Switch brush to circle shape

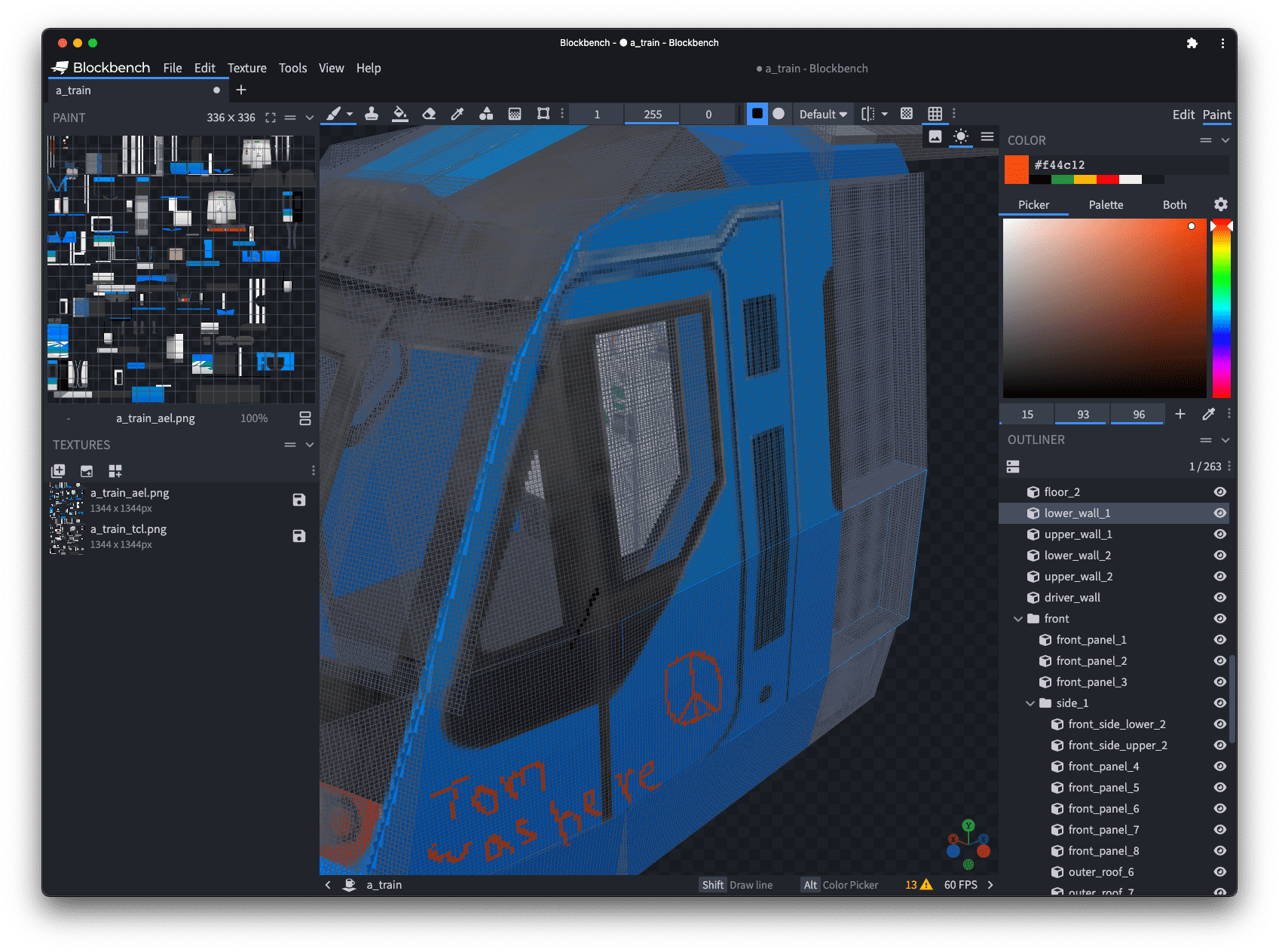click(779, 114)
